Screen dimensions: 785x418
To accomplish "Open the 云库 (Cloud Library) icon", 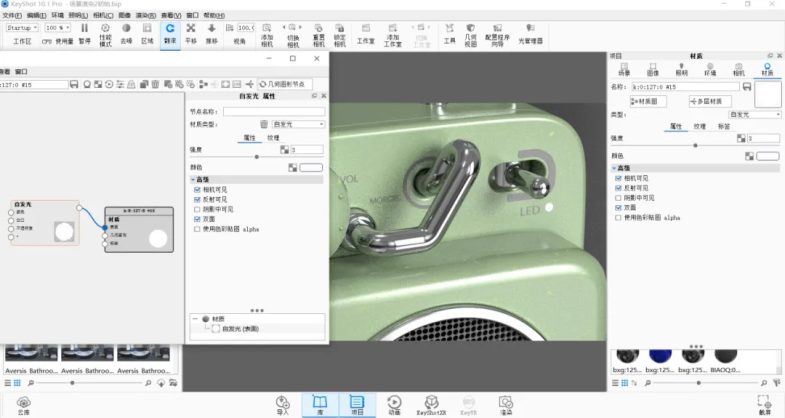I will pyautogui.click(x=23, y=400).
